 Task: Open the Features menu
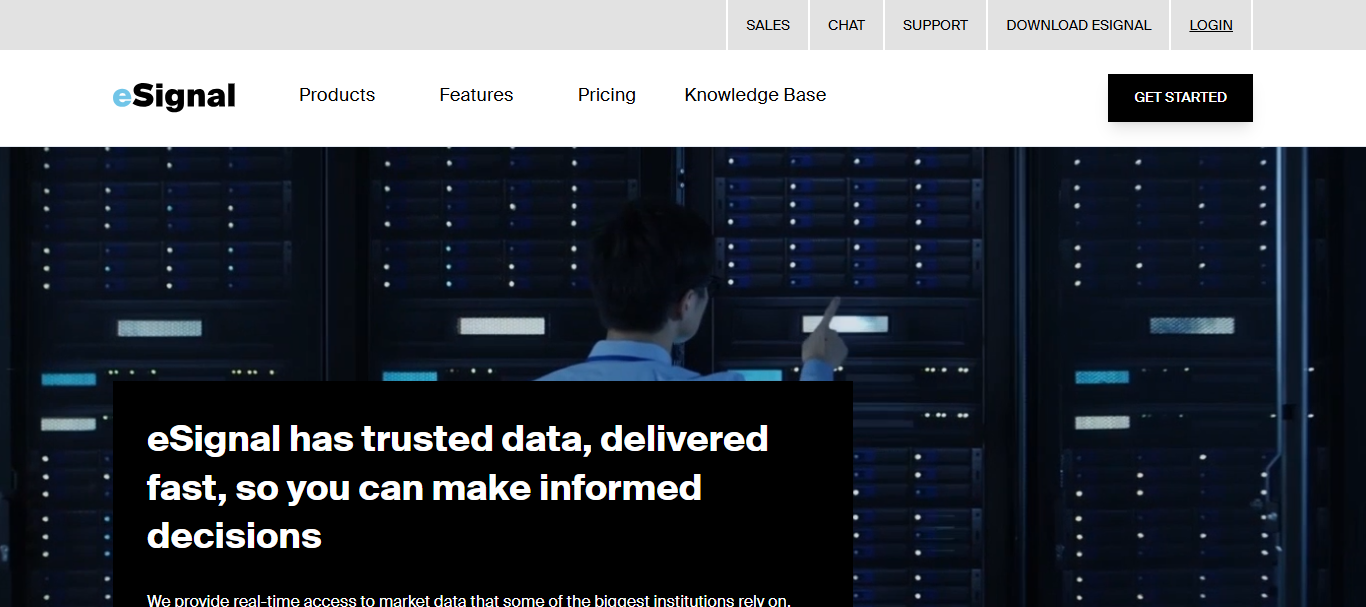click(476, 95)
